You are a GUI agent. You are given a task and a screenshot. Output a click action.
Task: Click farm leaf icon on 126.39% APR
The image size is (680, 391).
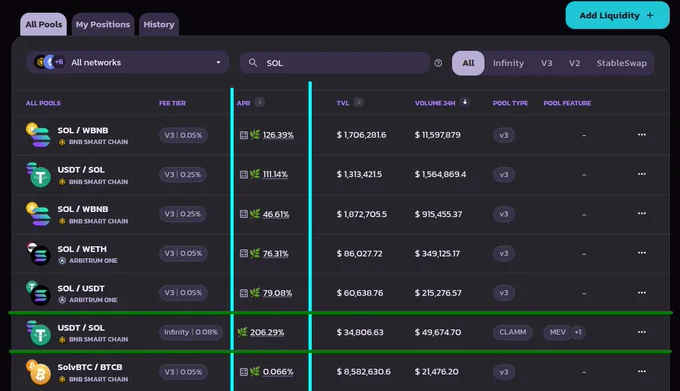[x=255, y=135]
